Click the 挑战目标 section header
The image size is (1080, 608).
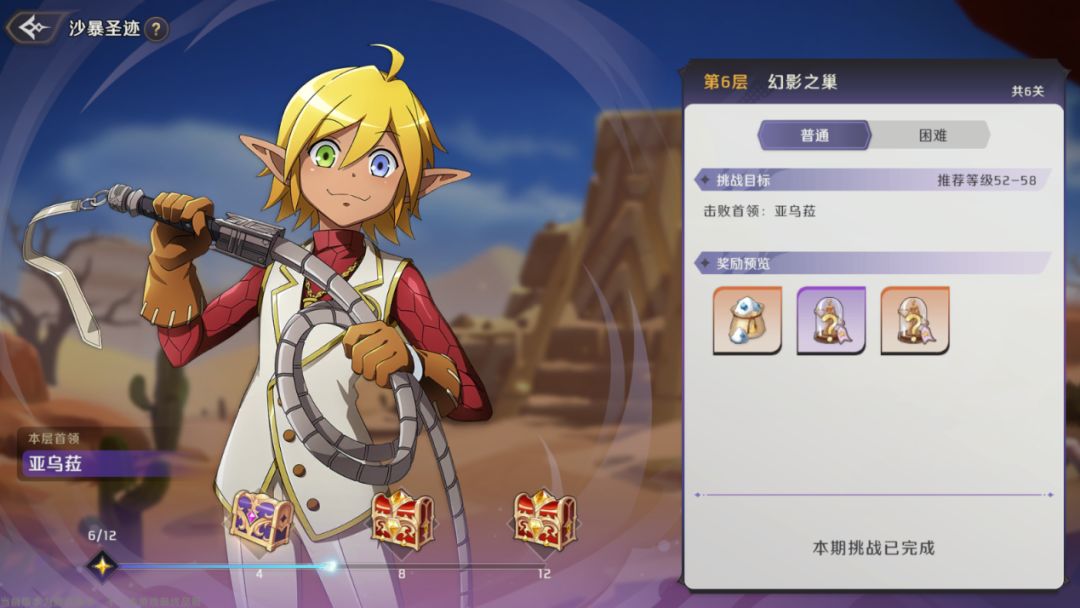[x=873, y=180]
